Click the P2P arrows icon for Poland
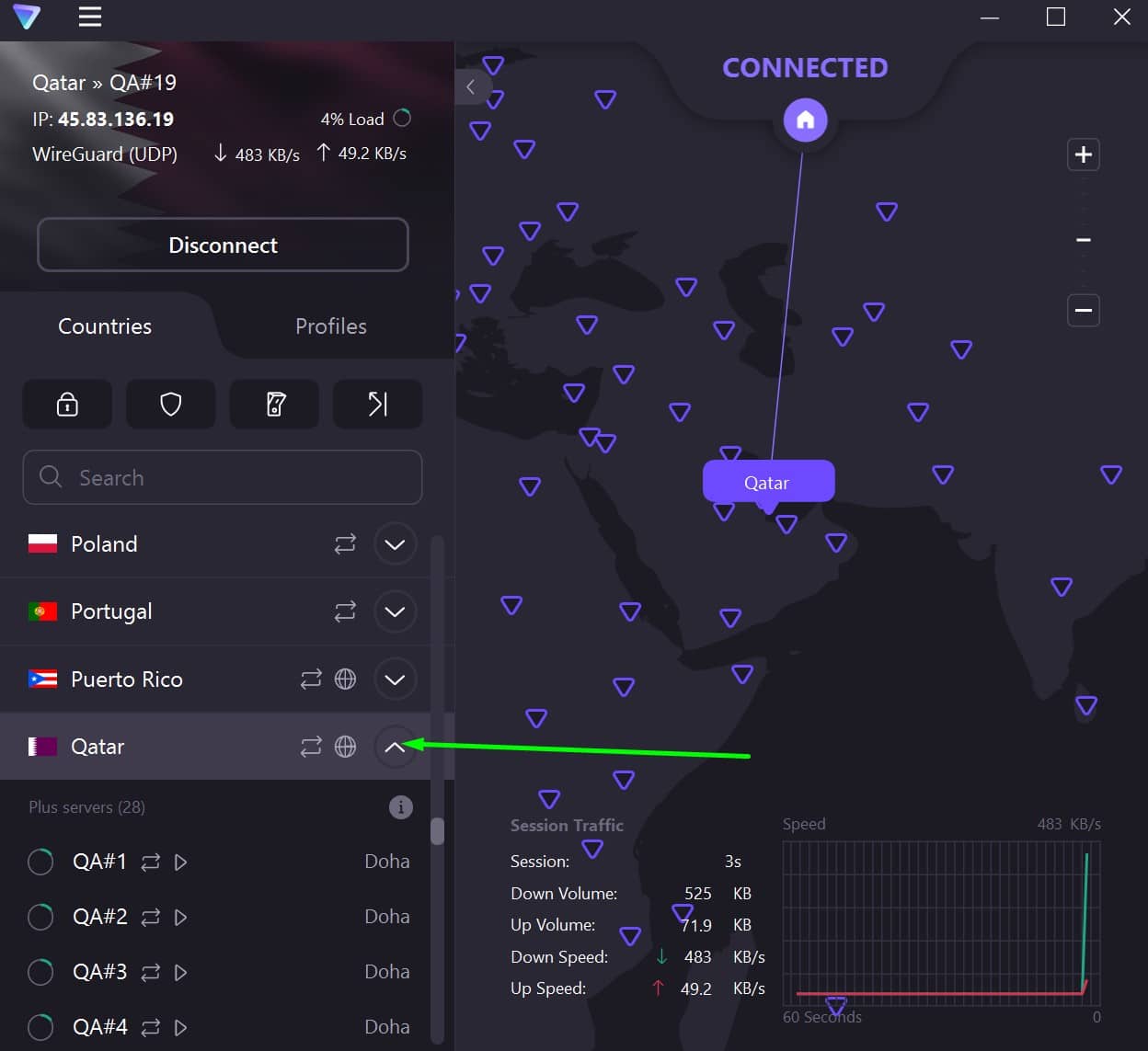 345,544
